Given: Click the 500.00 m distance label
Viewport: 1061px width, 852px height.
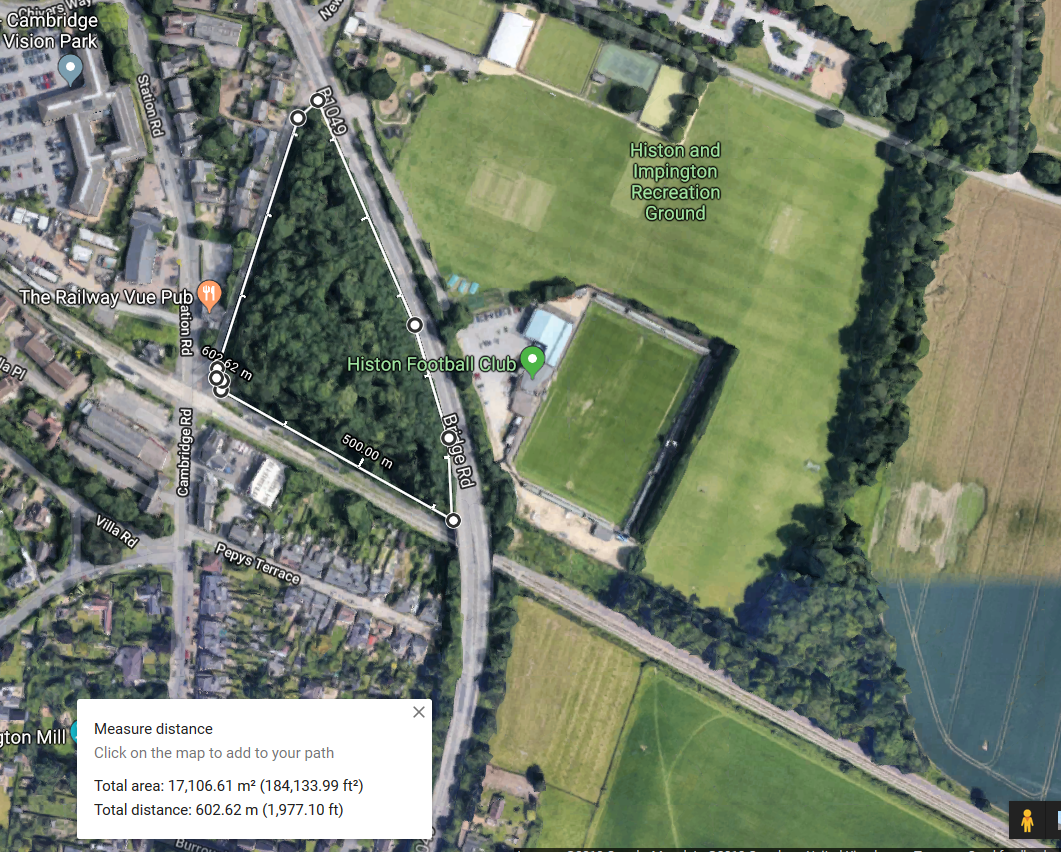Looking at the screenshot, I should pyautogui.click(x=367, y=451).
